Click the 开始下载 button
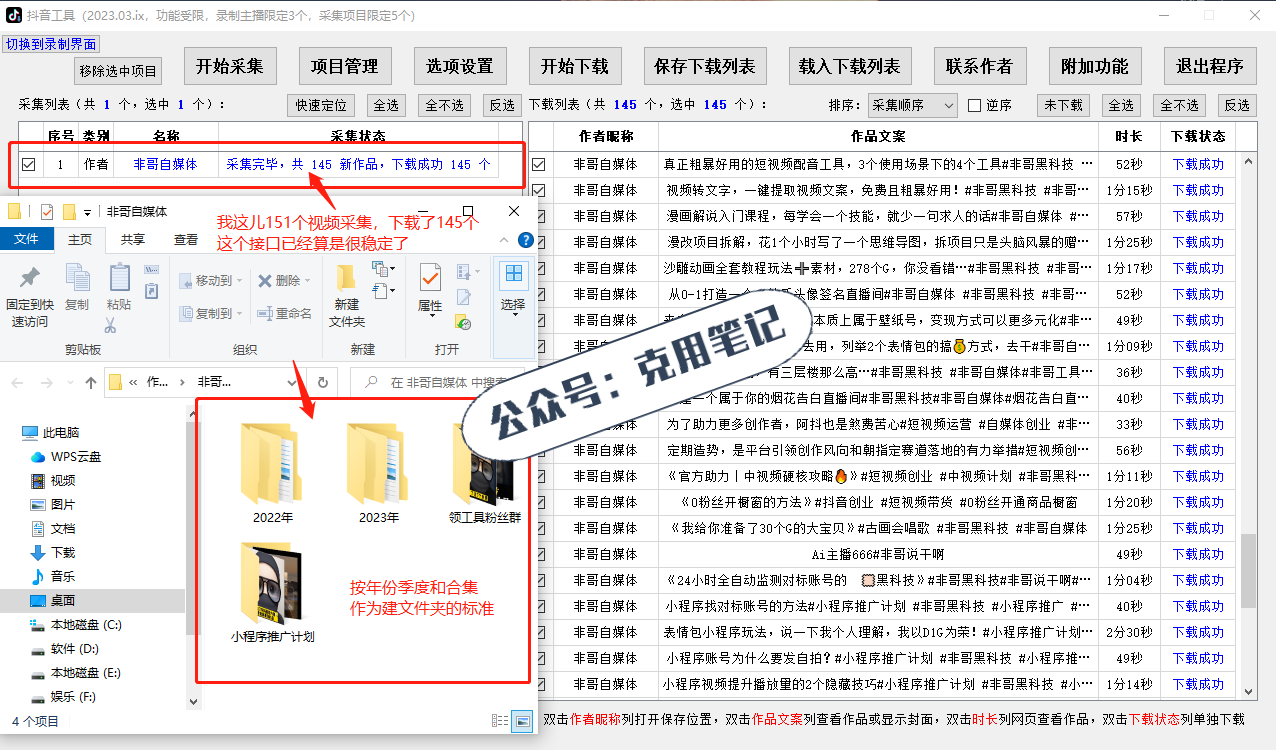Image resolution: width=1276 pixels, height=750 pixels. click(575, 66)
